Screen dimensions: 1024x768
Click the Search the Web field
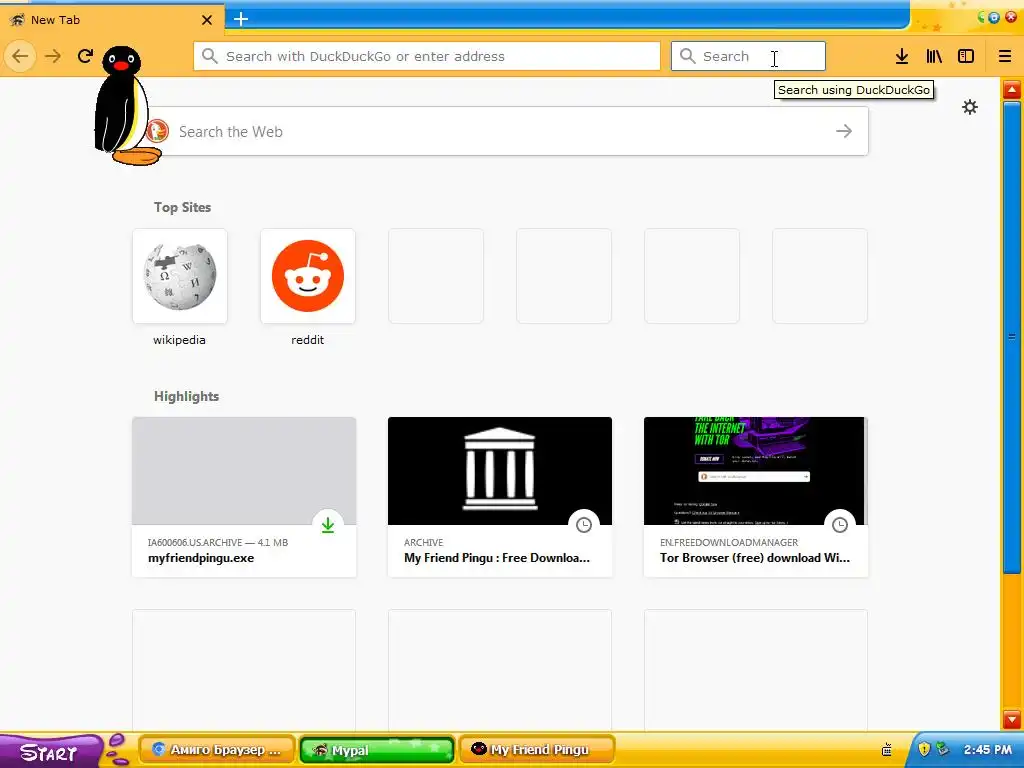(502, 131)
